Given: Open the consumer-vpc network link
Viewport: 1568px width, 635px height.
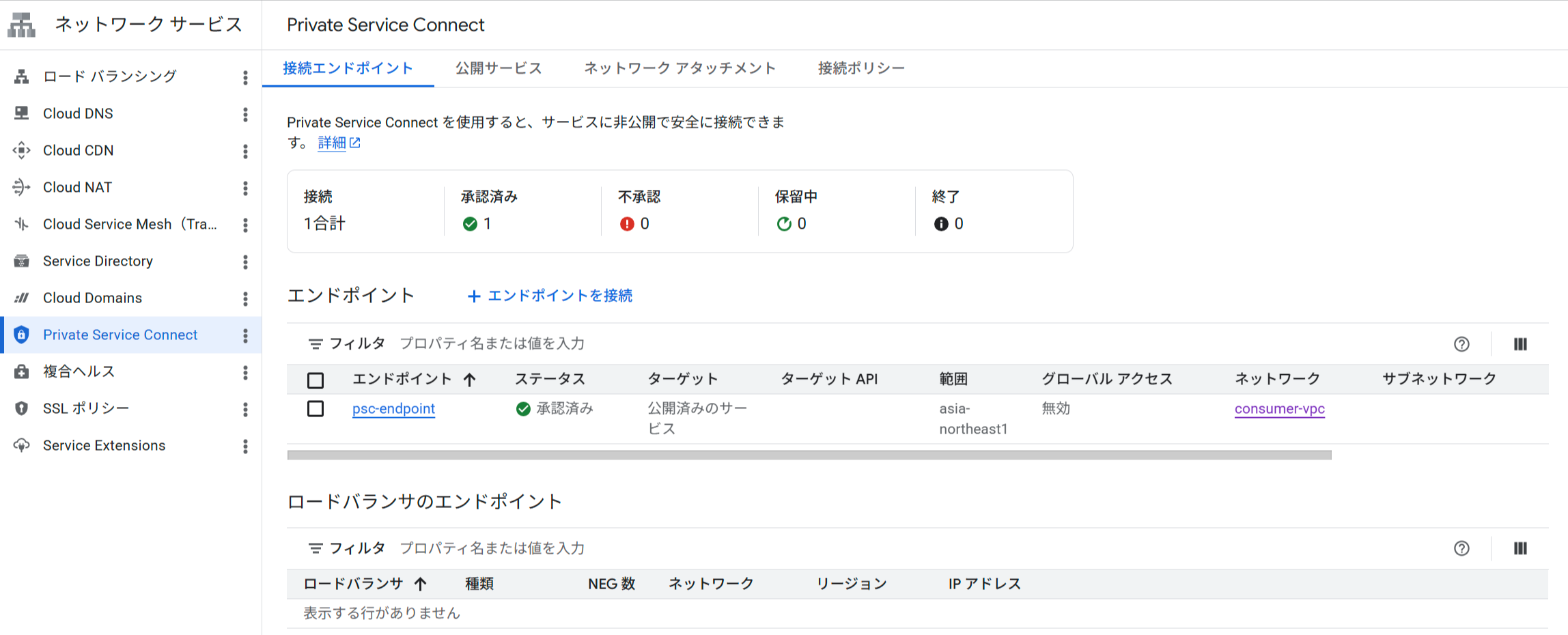Looking at the screenshot, I should coord(1279,409).
